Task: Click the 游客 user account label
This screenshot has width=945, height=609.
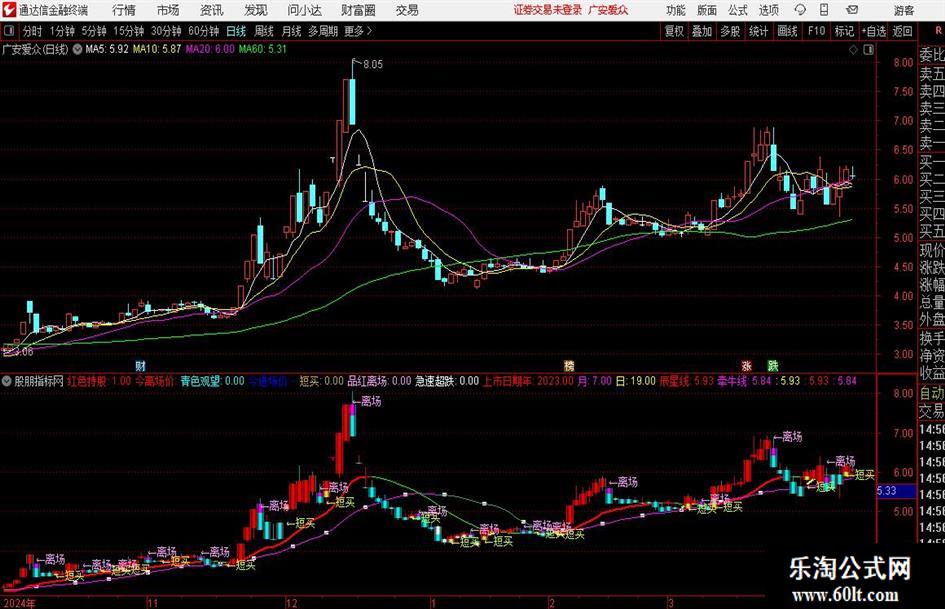Action: [903, 10]
